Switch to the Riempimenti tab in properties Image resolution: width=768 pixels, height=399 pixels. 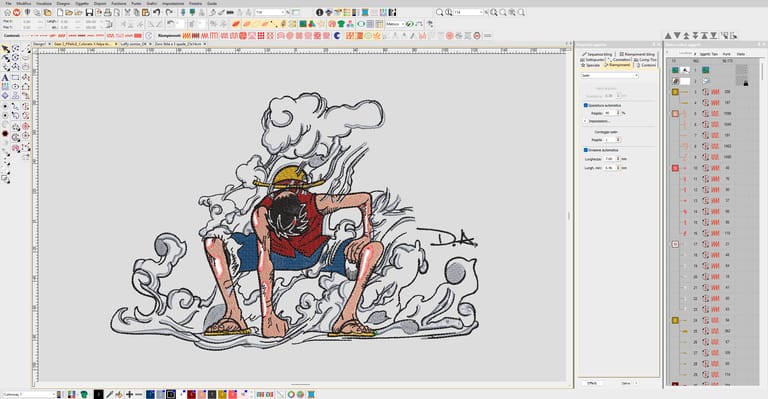click(619, 65)
